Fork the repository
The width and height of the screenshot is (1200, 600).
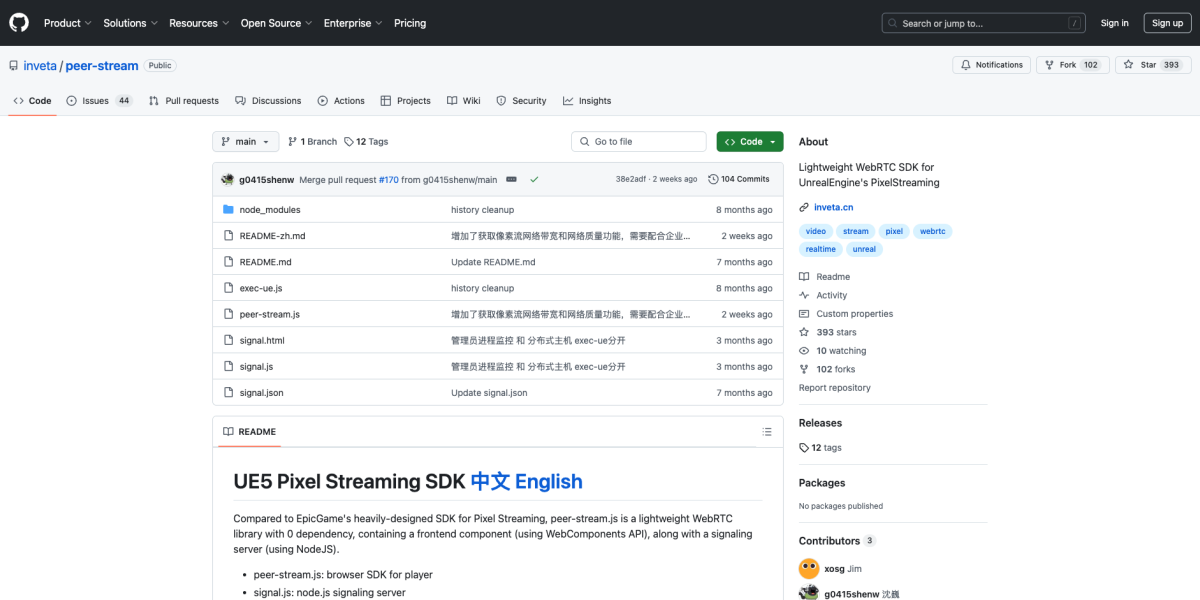(x=1072, y=64)
